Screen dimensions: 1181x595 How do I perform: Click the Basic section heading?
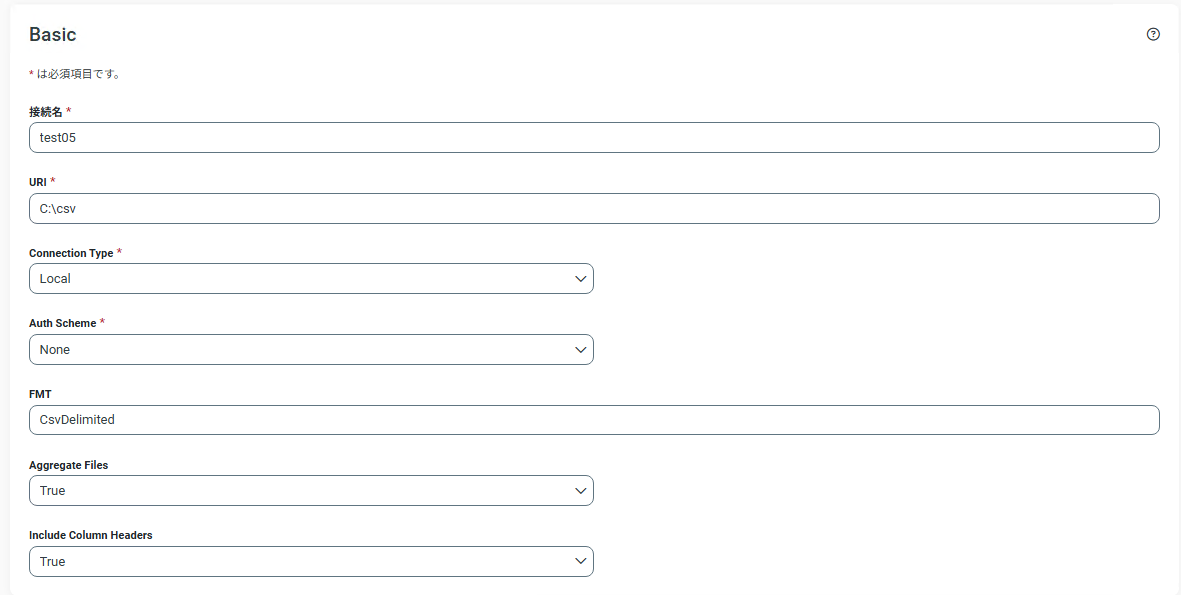tap(53, 35)
